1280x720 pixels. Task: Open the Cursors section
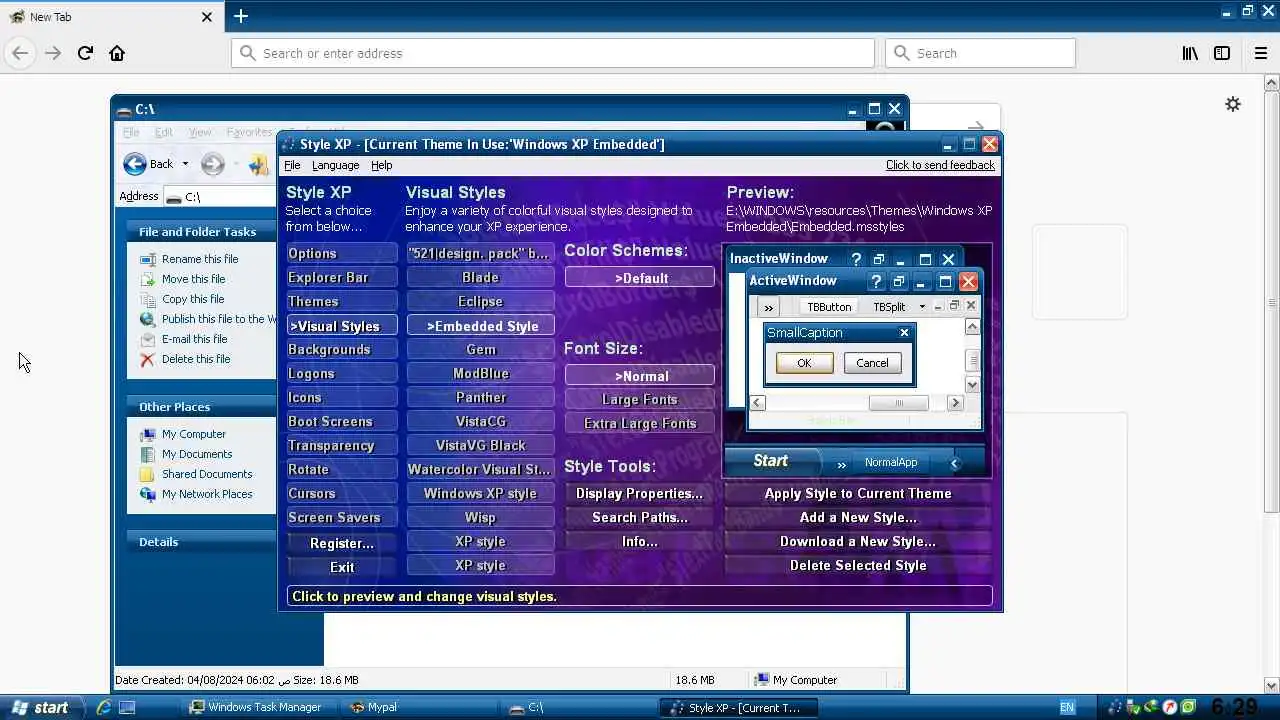tap(342, 494)
